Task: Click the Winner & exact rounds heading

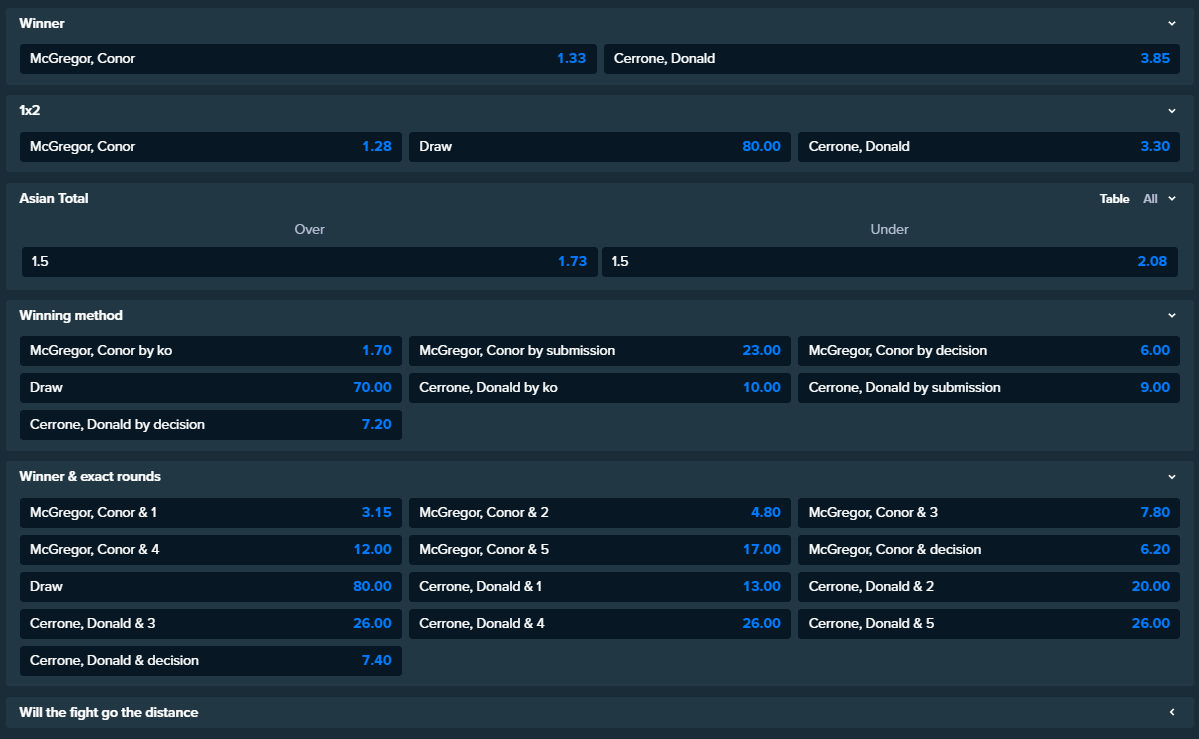Action: tap(90, 477)
